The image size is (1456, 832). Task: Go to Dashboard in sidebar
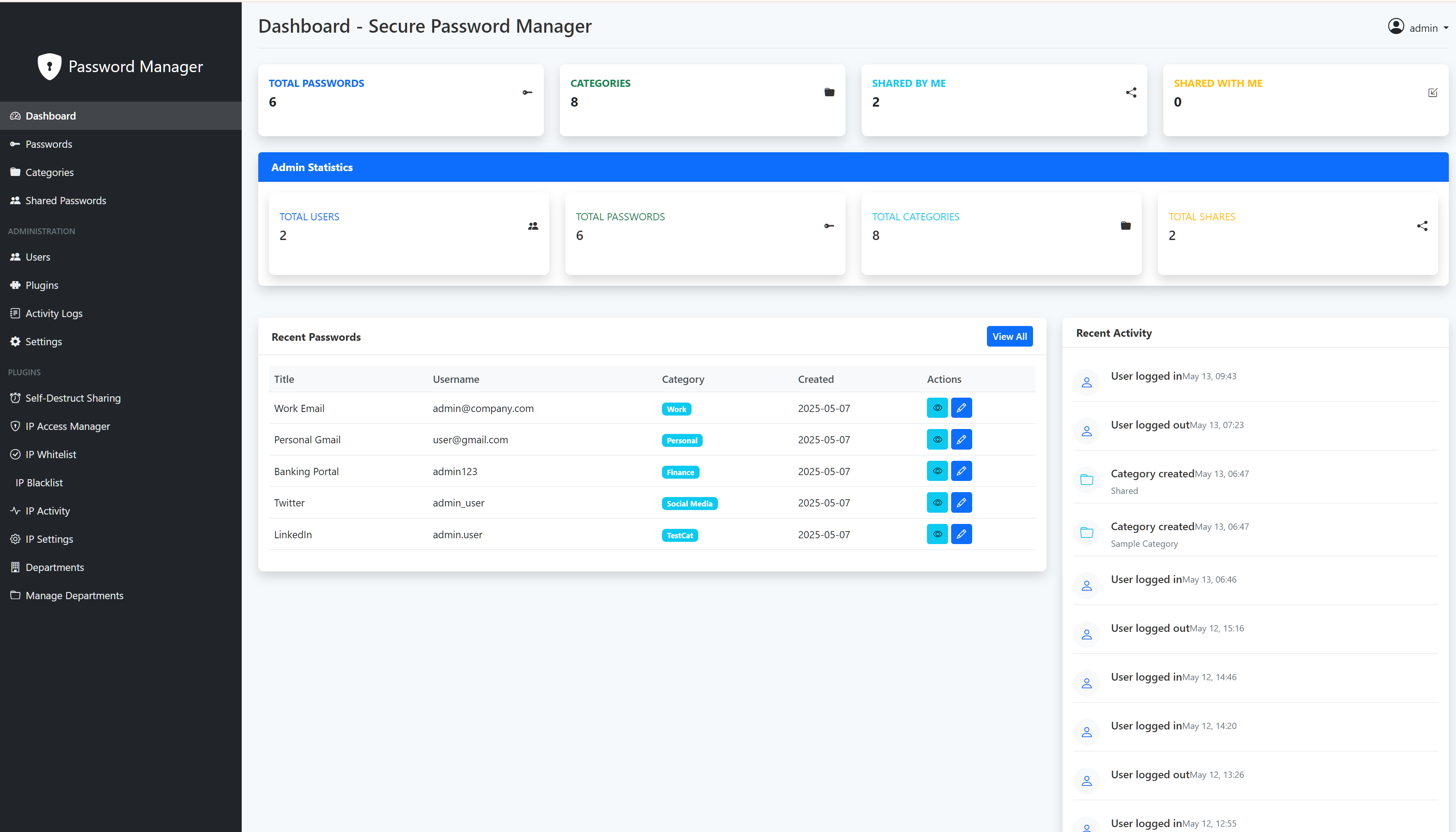(x=120, y=116)
